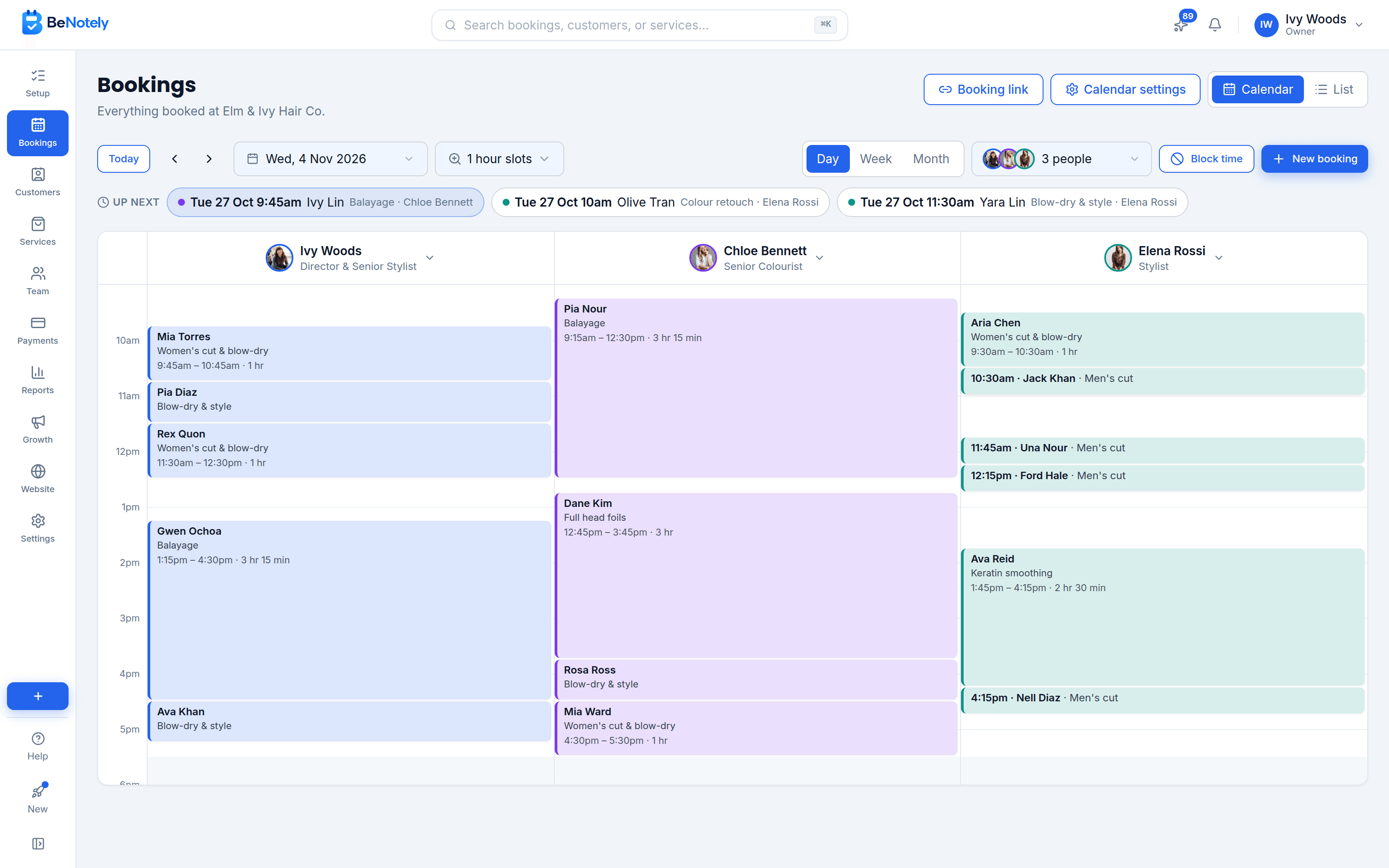Screen dimensions: 1389x868
Task: Open Calendar settings
Action: click(x=1125, y=89)
